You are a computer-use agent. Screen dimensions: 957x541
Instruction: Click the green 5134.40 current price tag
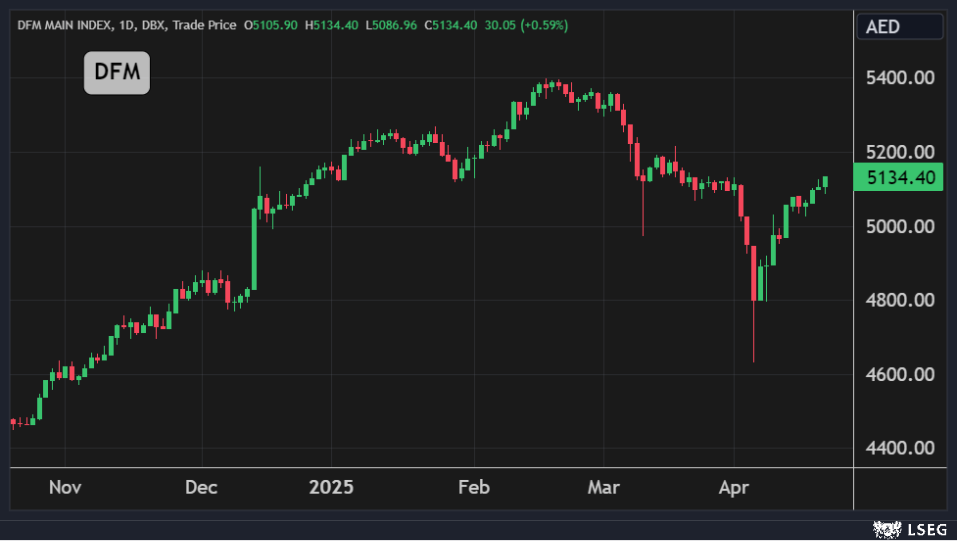pos(900,178)
